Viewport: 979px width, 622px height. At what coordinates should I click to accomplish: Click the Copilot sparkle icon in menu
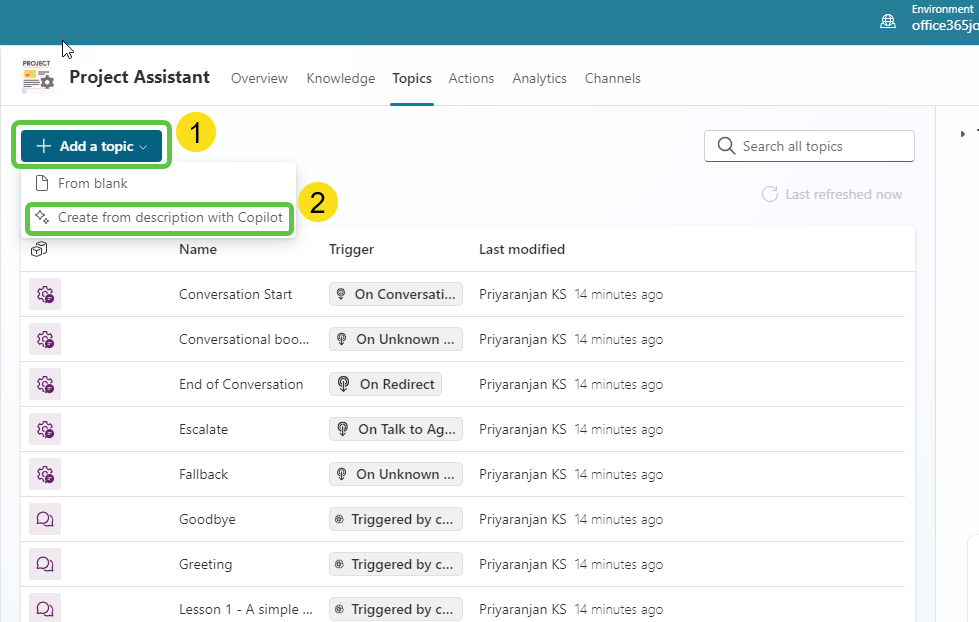41,216
